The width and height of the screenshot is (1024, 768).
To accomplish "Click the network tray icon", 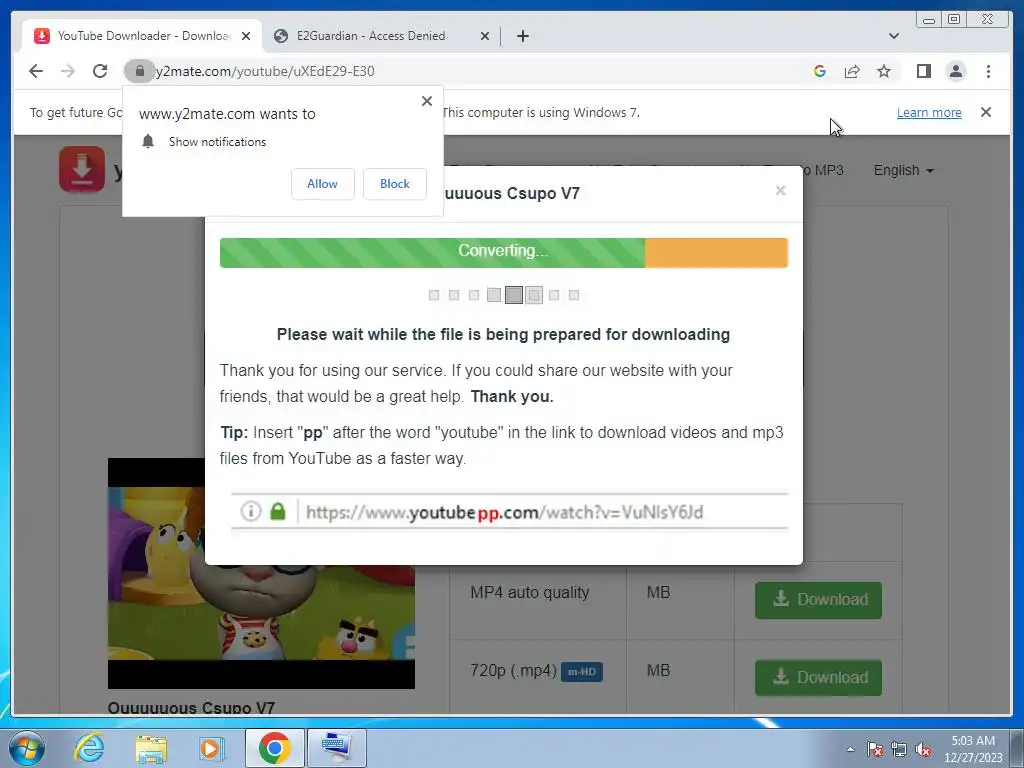I will point(899,749).
